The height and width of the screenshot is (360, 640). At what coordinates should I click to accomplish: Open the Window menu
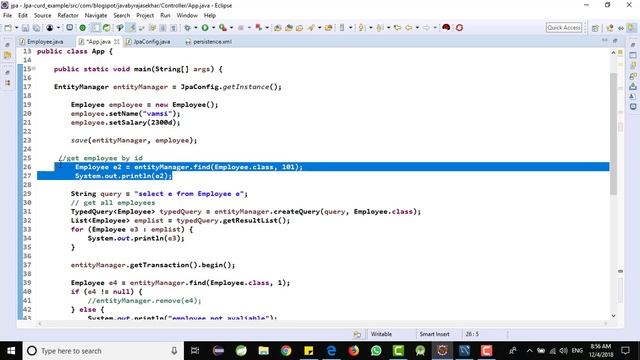(187, 15)
